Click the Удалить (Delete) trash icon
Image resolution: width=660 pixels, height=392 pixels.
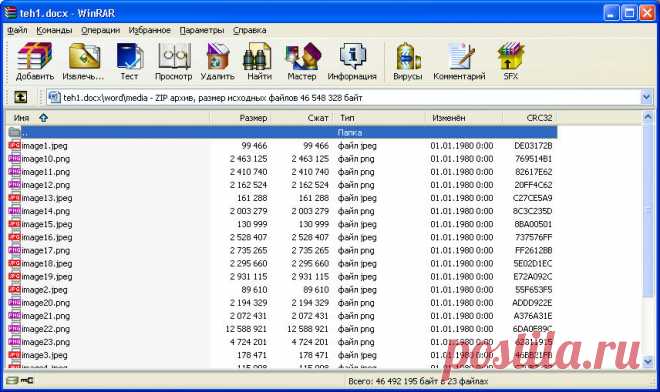coord(218,61)
